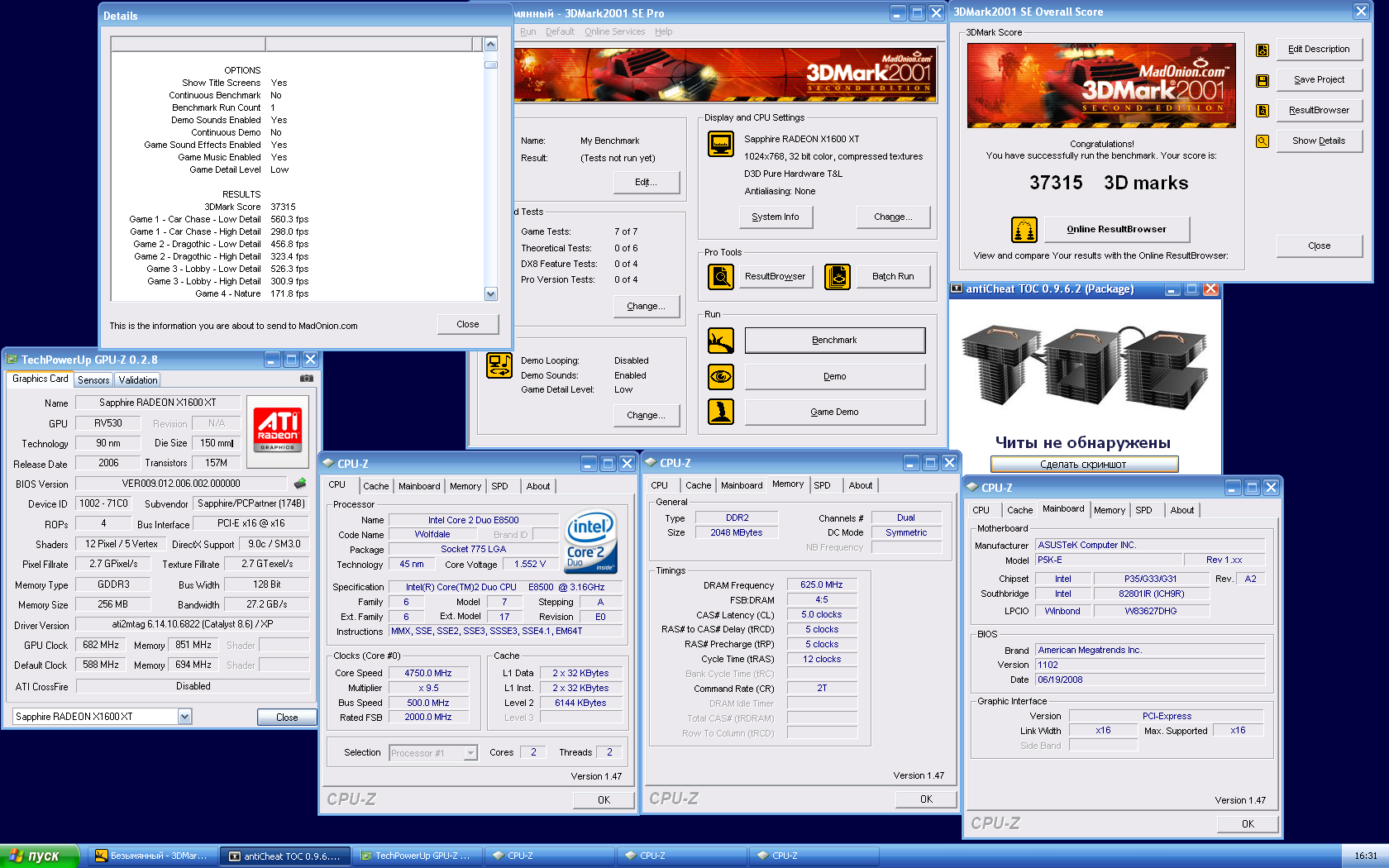The height and width of the screenshot is (868, 1389).
Task: Click OK in the CPU-Z Mainboard window
Action: click(1248, 824)
